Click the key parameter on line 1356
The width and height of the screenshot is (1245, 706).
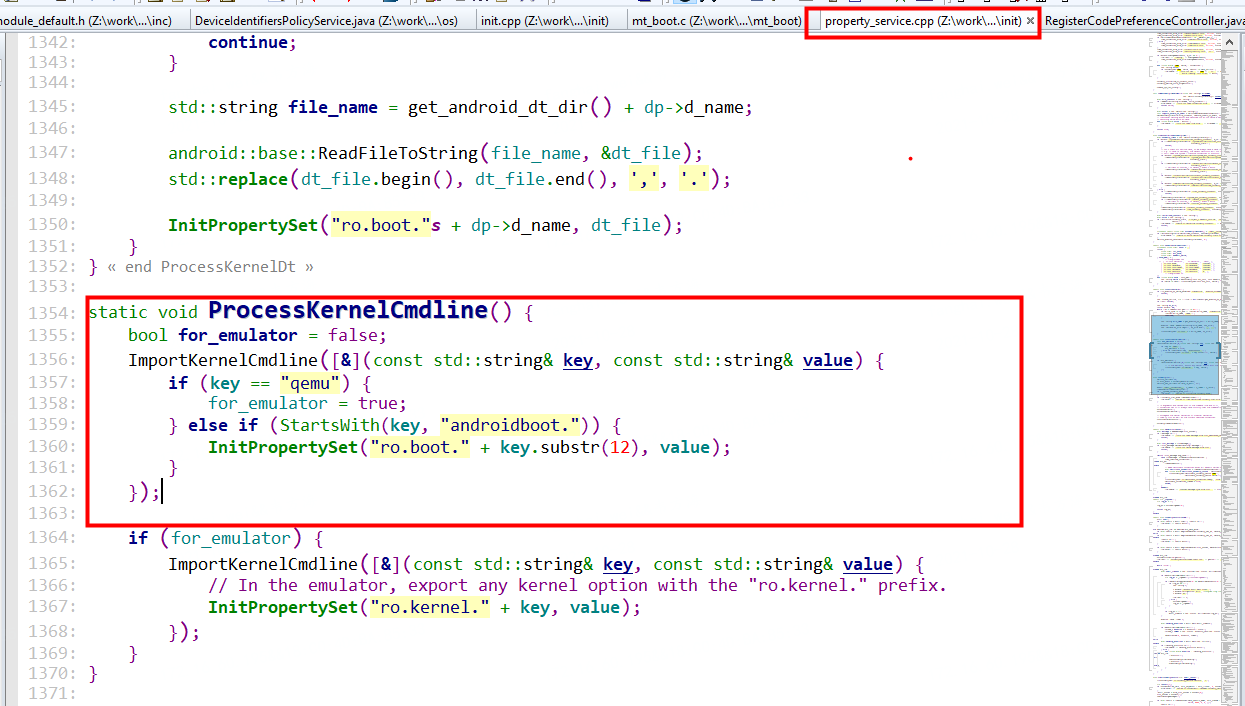pyautogui.click(x=578, y=360)
